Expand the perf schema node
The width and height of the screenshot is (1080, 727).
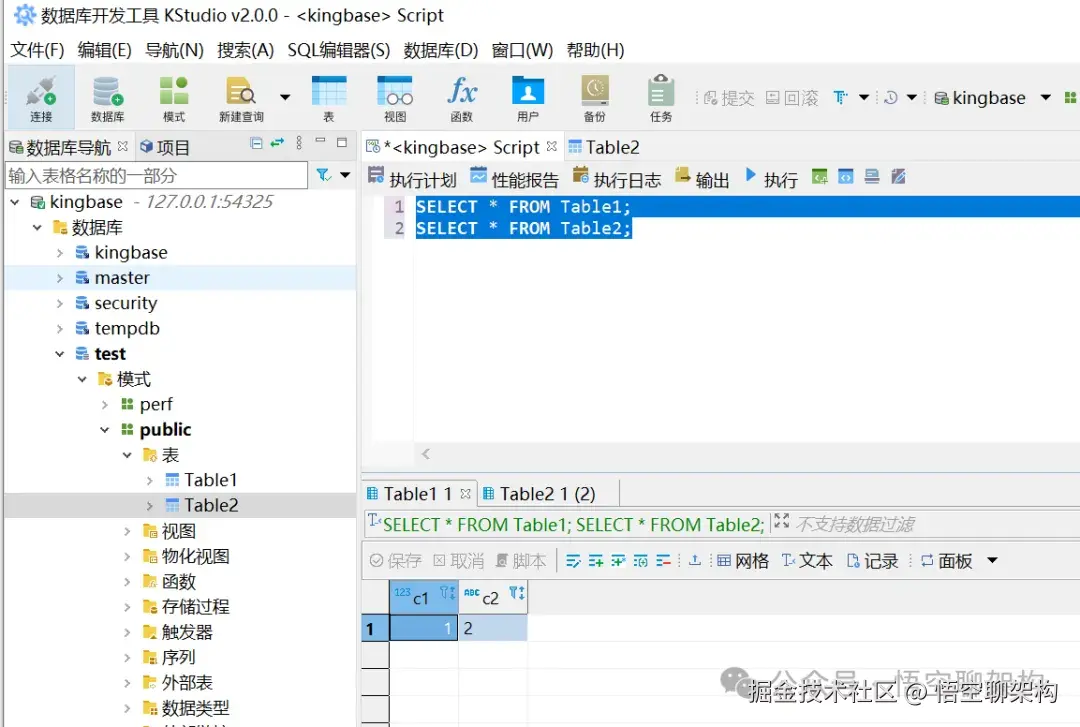click(x=105, y=405)
